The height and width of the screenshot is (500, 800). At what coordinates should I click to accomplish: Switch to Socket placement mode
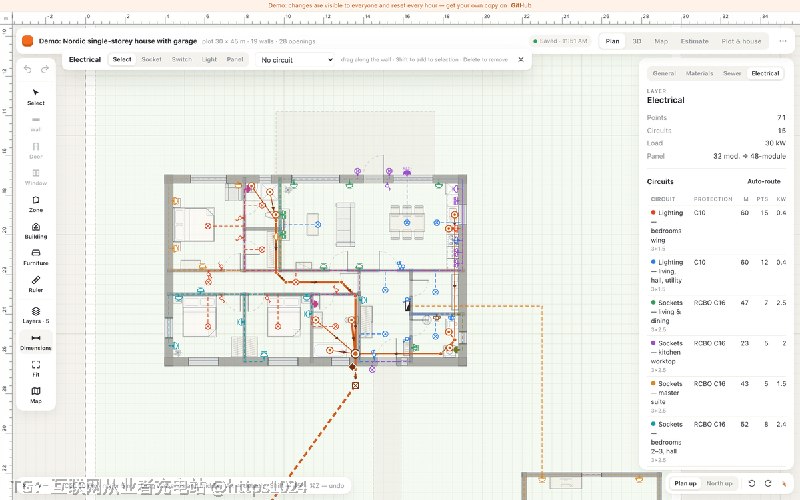point(152,59)
